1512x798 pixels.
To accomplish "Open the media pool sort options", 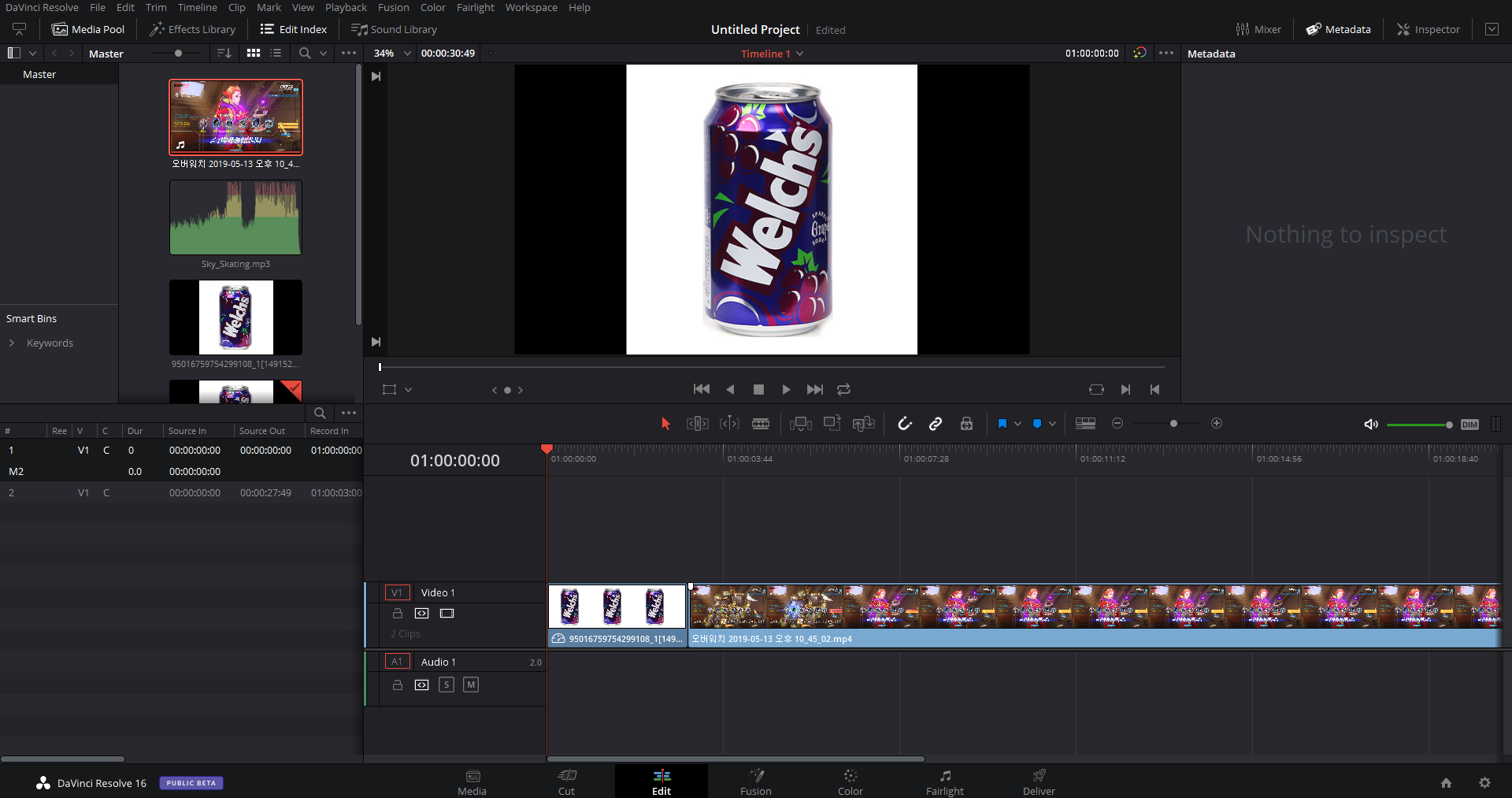I will click(x=224, y=53).
